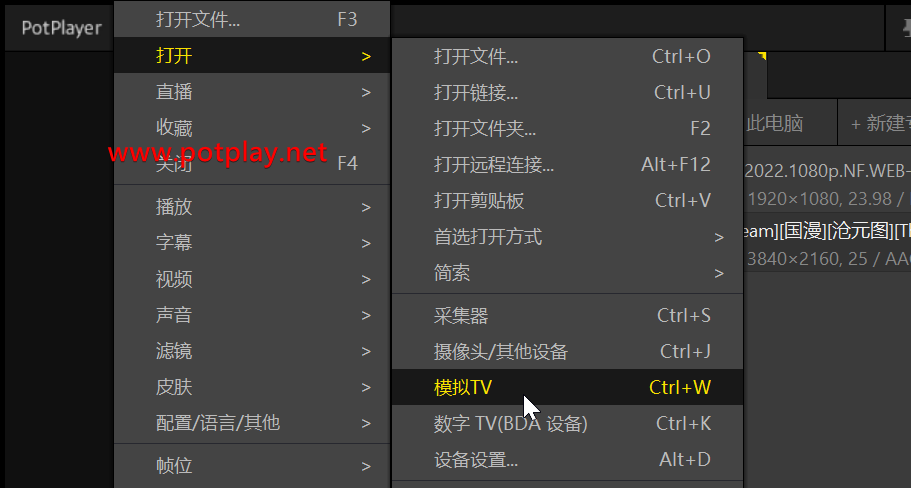
Task: Open 设备设置... Alt+D entry
Action: pyautogui.click(x=568, y=460)
